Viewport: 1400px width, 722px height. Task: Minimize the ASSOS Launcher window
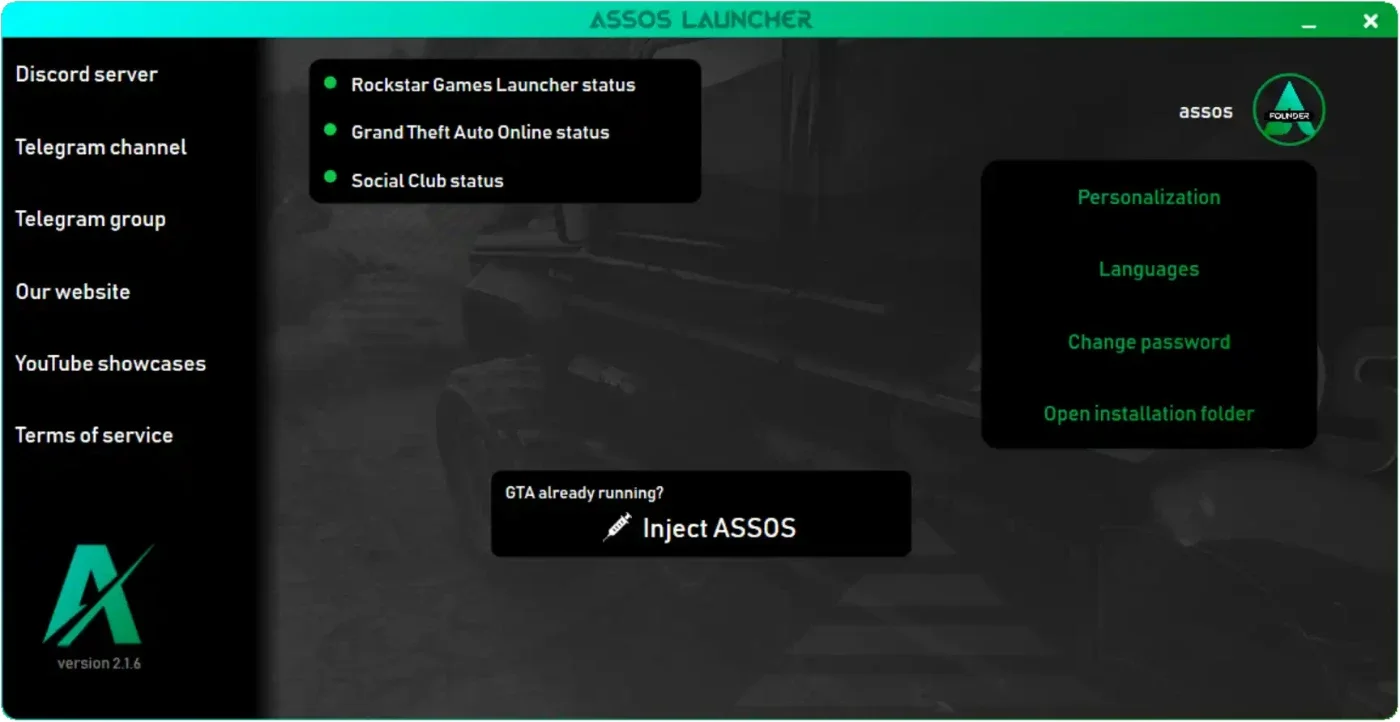1309,24
